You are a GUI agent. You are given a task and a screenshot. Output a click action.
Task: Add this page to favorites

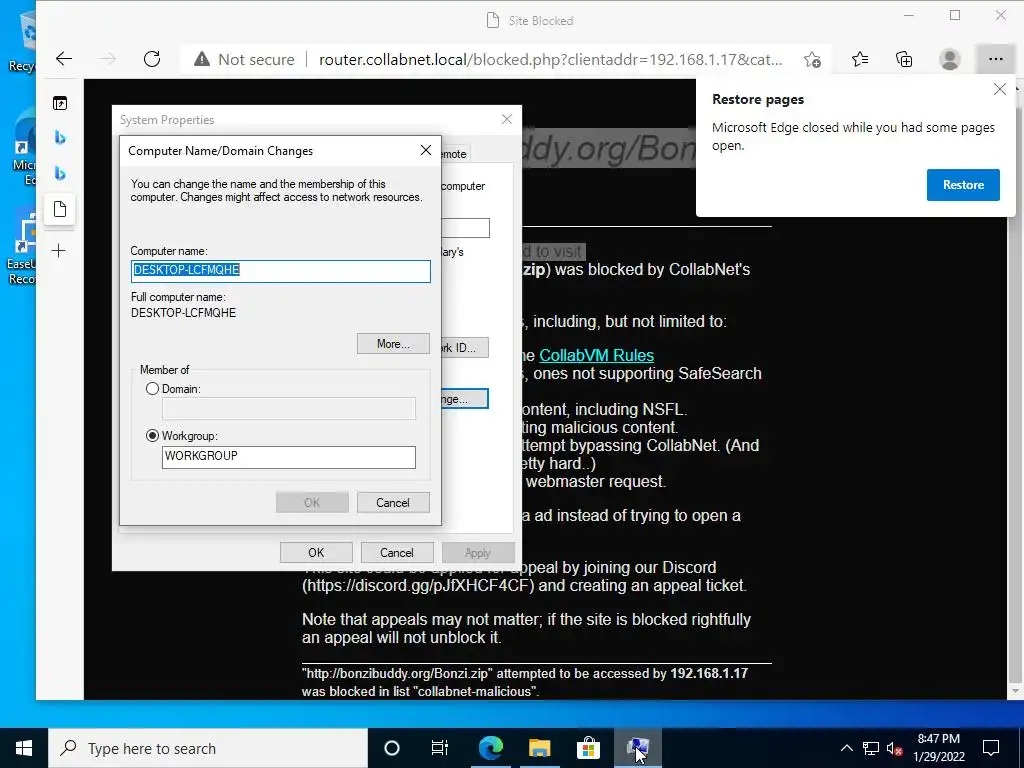point(812,59)
